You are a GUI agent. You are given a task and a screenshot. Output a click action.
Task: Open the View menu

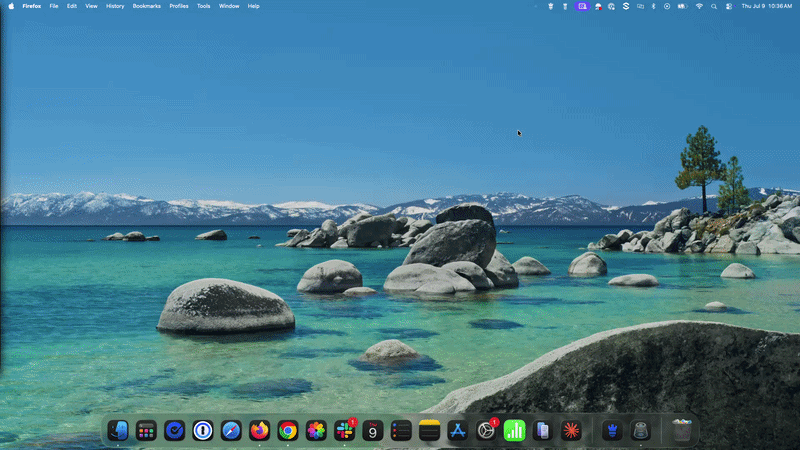pyautogui.click(x=91, y=6)
